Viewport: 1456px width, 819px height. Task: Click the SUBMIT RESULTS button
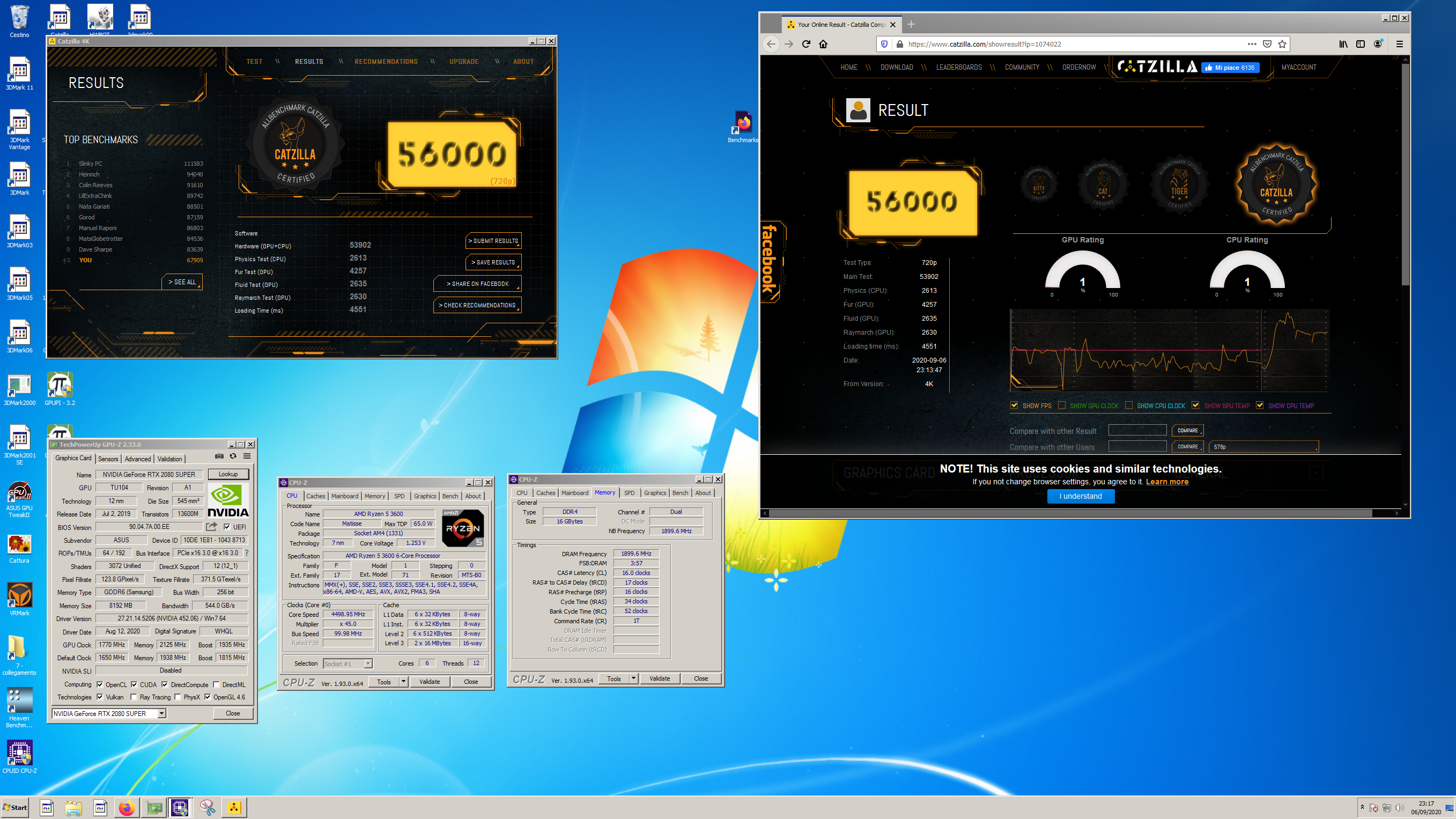[x=493, y=241]
